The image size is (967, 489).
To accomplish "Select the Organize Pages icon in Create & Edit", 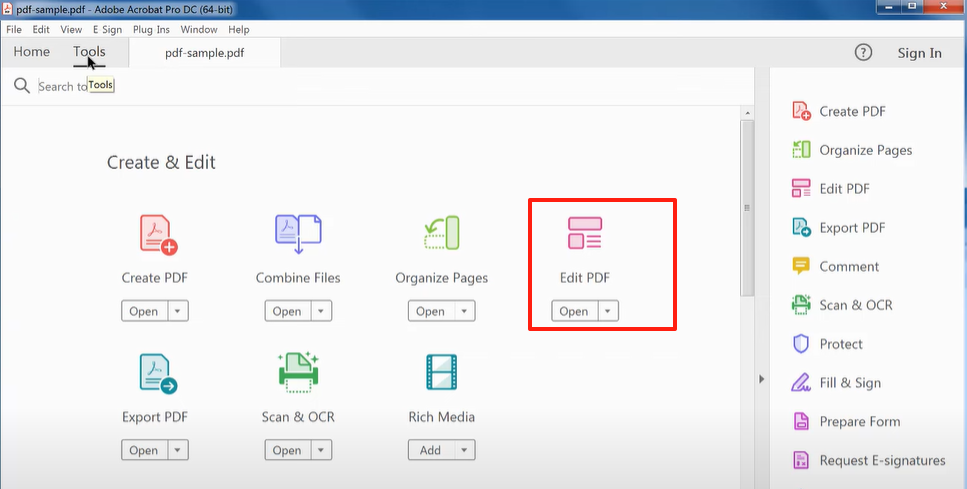I will 442,232.
